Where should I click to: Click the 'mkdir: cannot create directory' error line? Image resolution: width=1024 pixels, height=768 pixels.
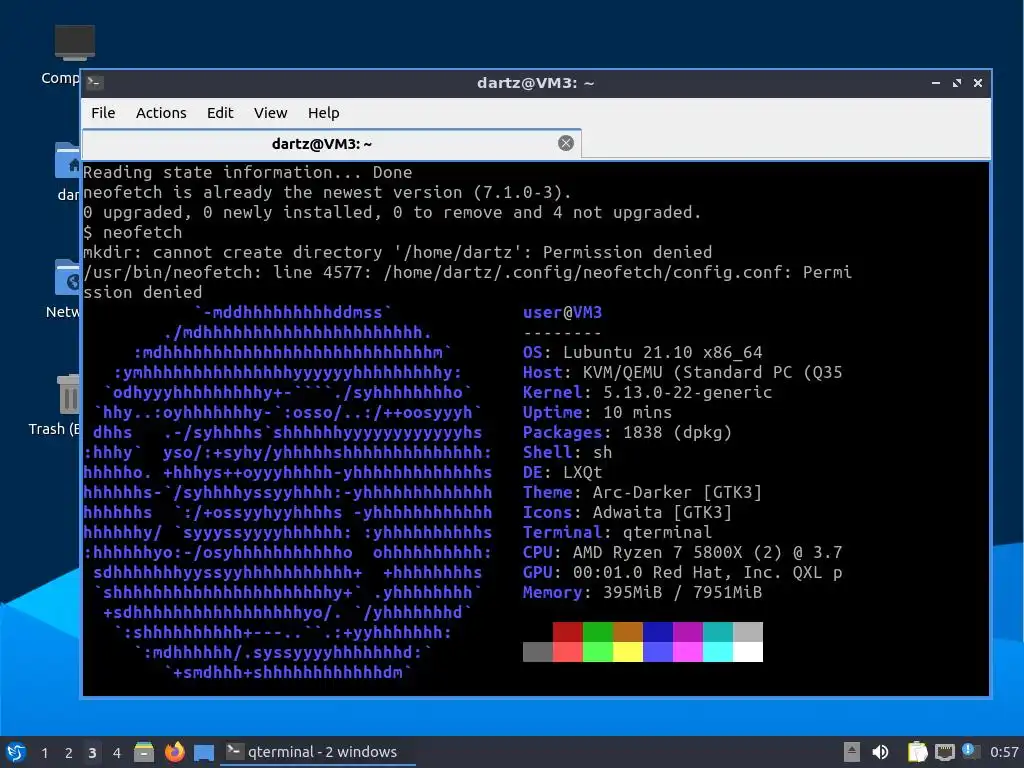[x=398, y=252]
